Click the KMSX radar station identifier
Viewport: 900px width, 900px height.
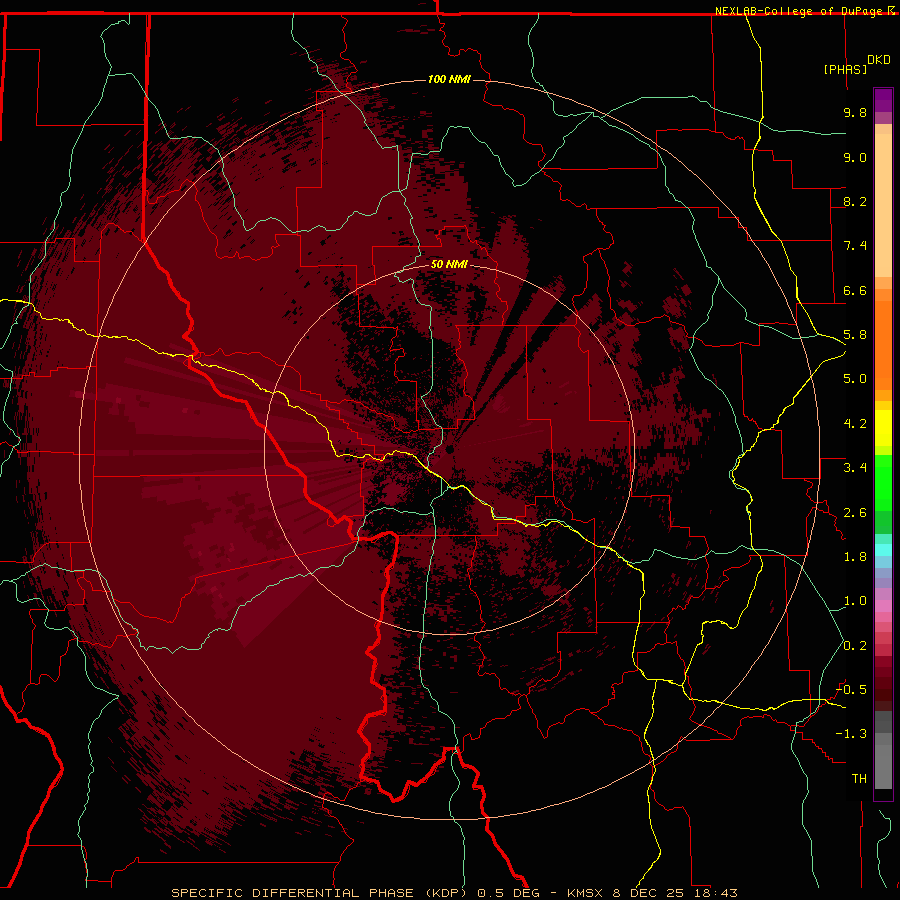586,893
